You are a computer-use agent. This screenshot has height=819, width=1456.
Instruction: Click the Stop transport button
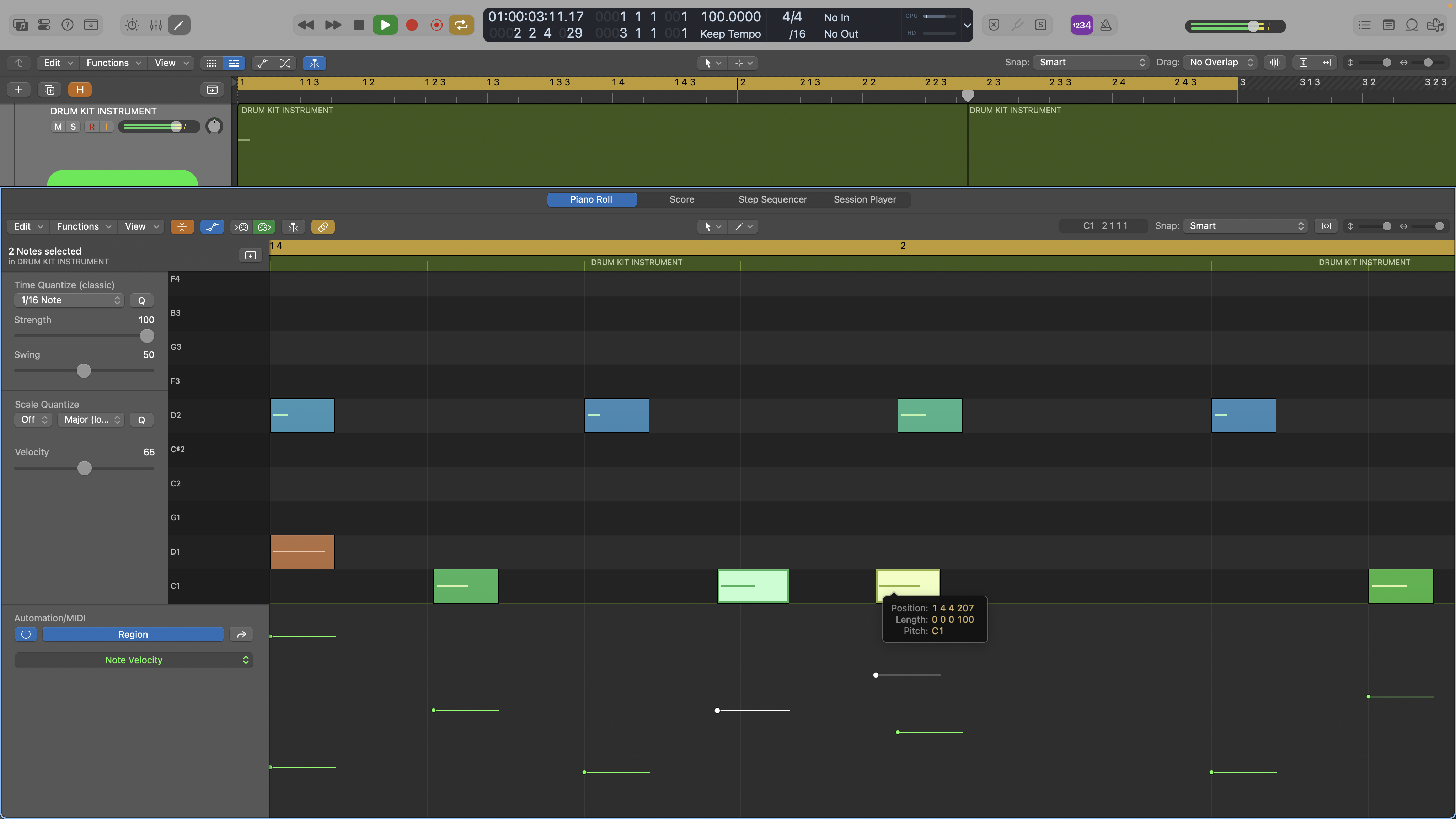click(359, 25)
